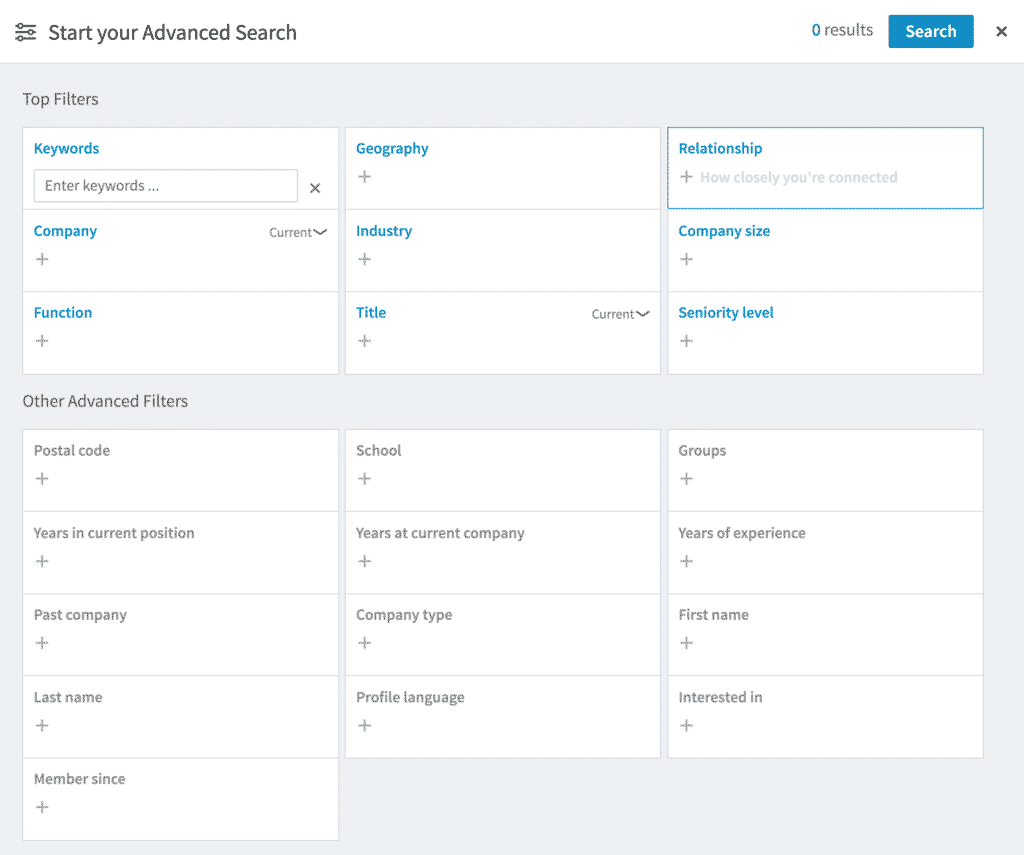
Task: Click the Industry filter label
Action: [384, 231]
